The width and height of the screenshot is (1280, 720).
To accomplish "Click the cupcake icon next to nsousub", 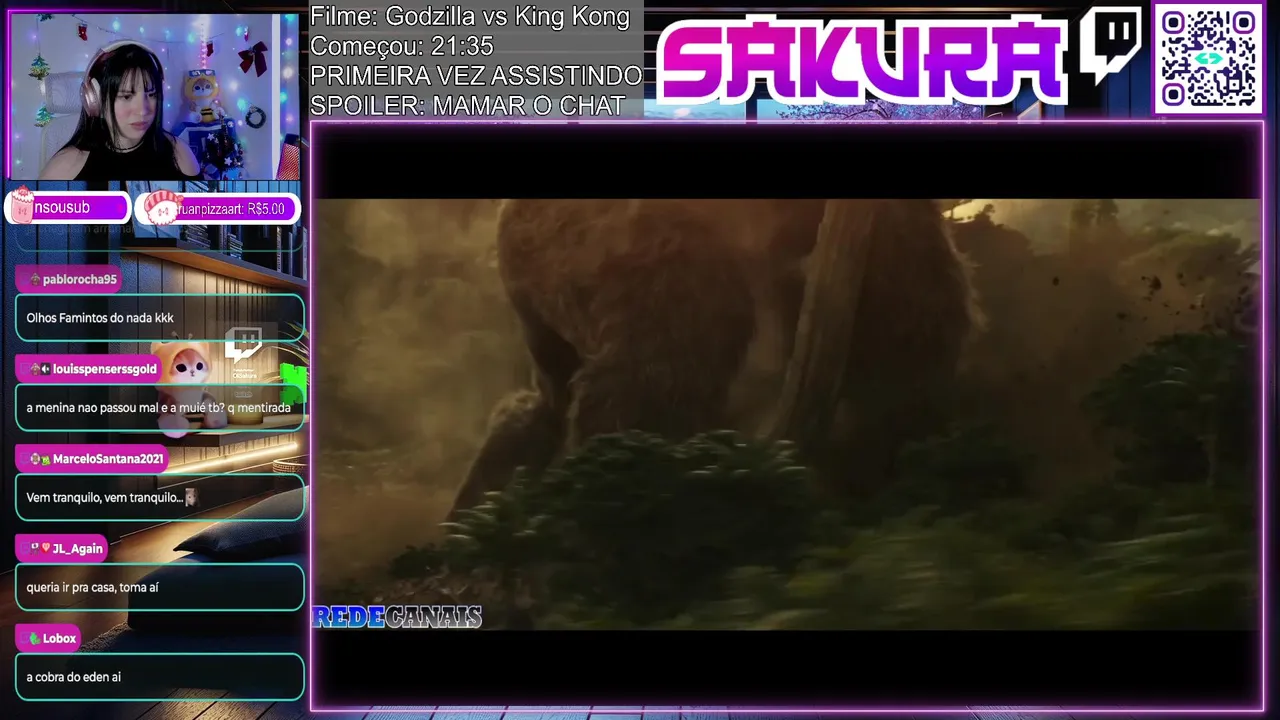I will coord(22,207).
